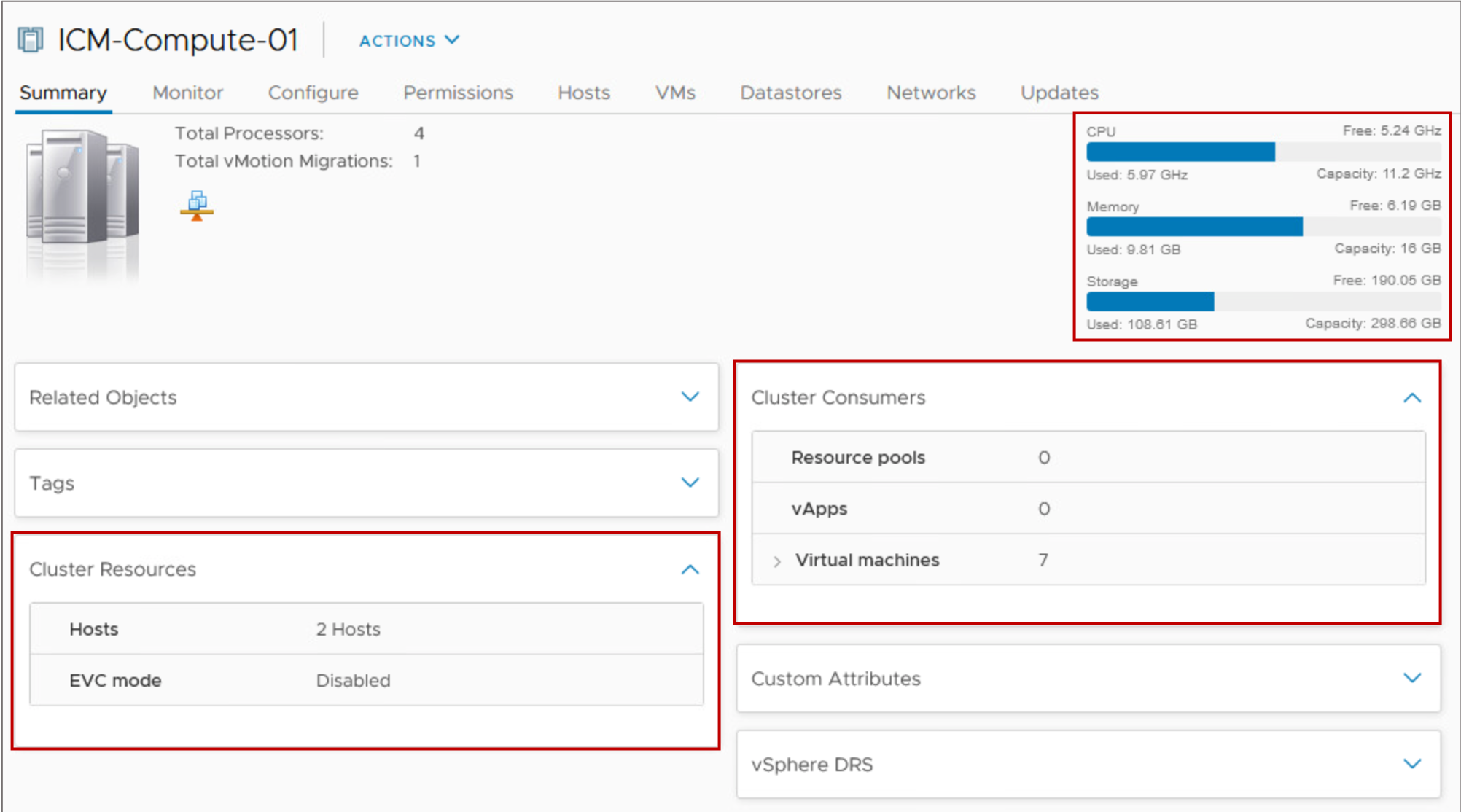Viewport: 1461px width, 812px height.
Task: Click the Virtual machines label
Action: (867, 560)
